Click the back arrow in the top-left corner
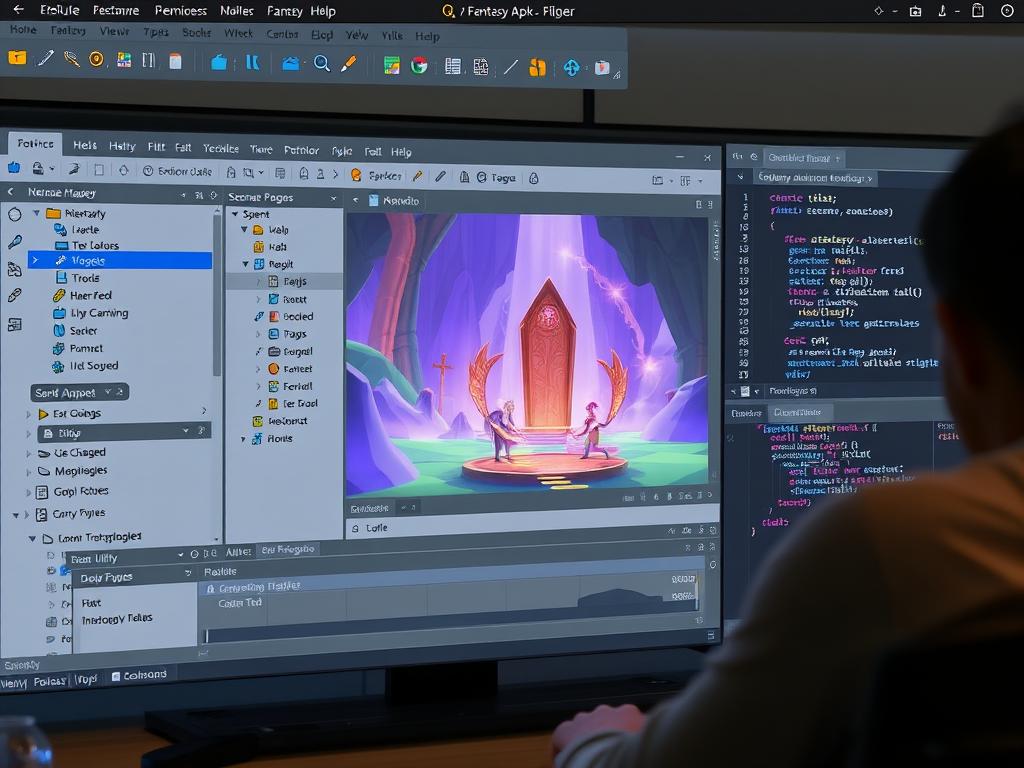This screenshot has width=1024, height=768. [18, 9]
